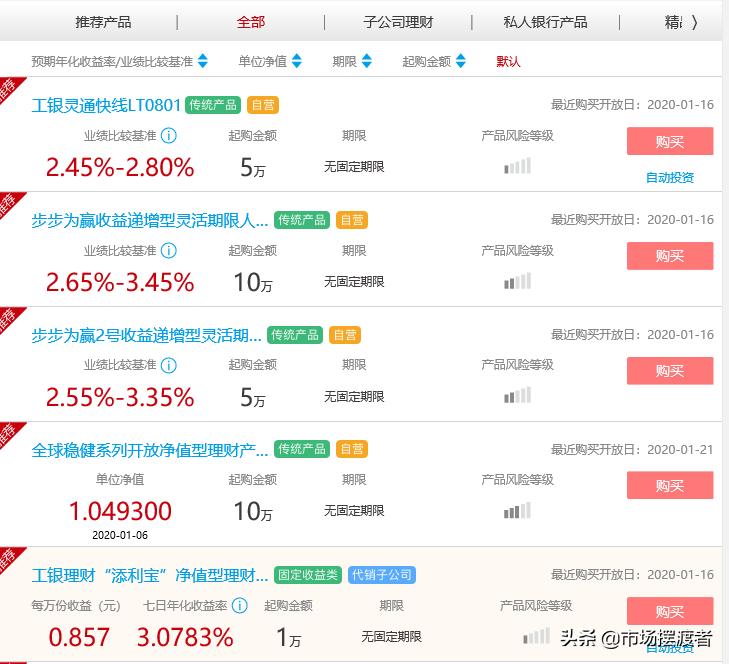Click risk level bars for 工银灵通快线LT0801
The width and height of the screenshot is (729, 664).
[517, 166]
